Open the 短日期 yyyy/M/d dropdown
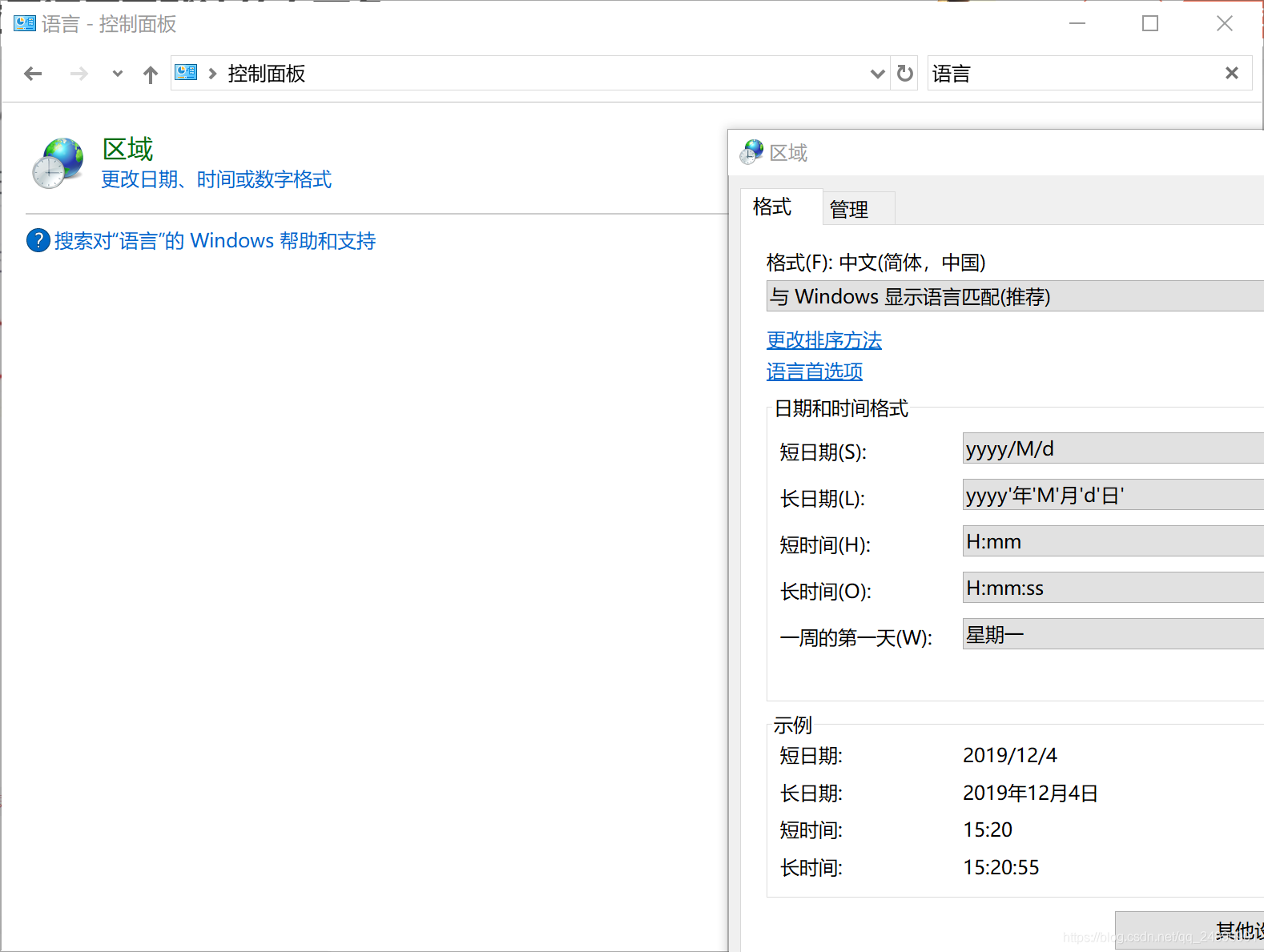Screen dimensions: 1264x952 [x=1113, y=448]
